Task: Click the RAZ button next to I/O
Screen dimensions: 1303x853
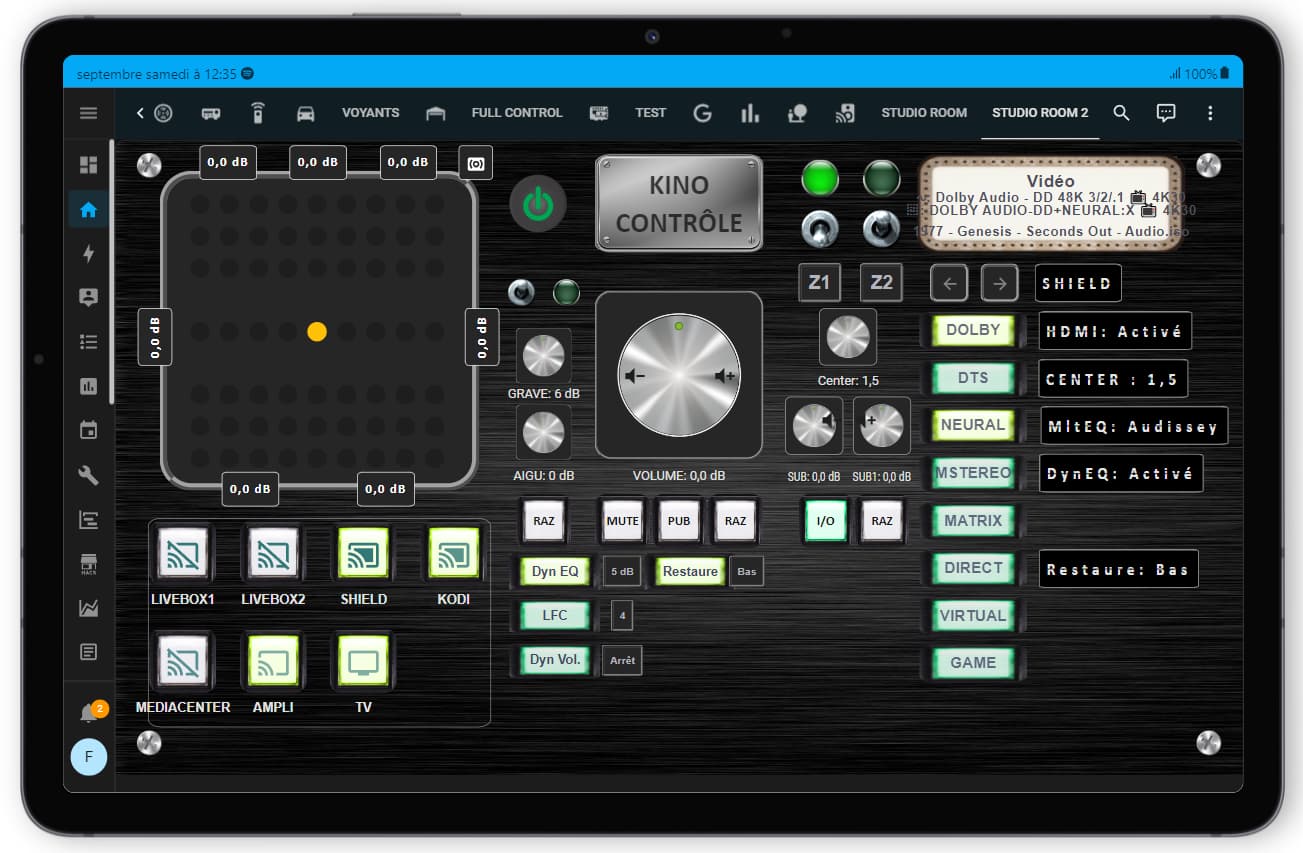Action: pyautogui.click(x=882, y=521)
